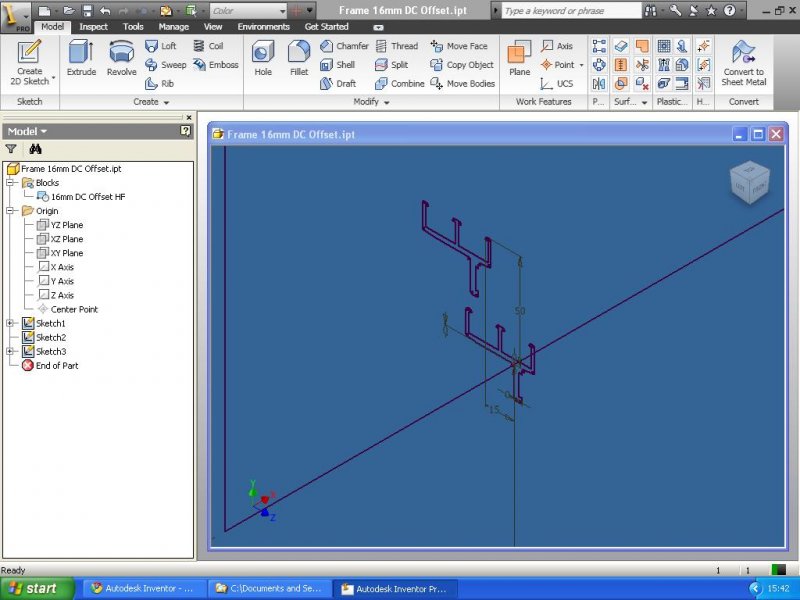
Task: Select Center Point in browser
Action: pos(68,309)
